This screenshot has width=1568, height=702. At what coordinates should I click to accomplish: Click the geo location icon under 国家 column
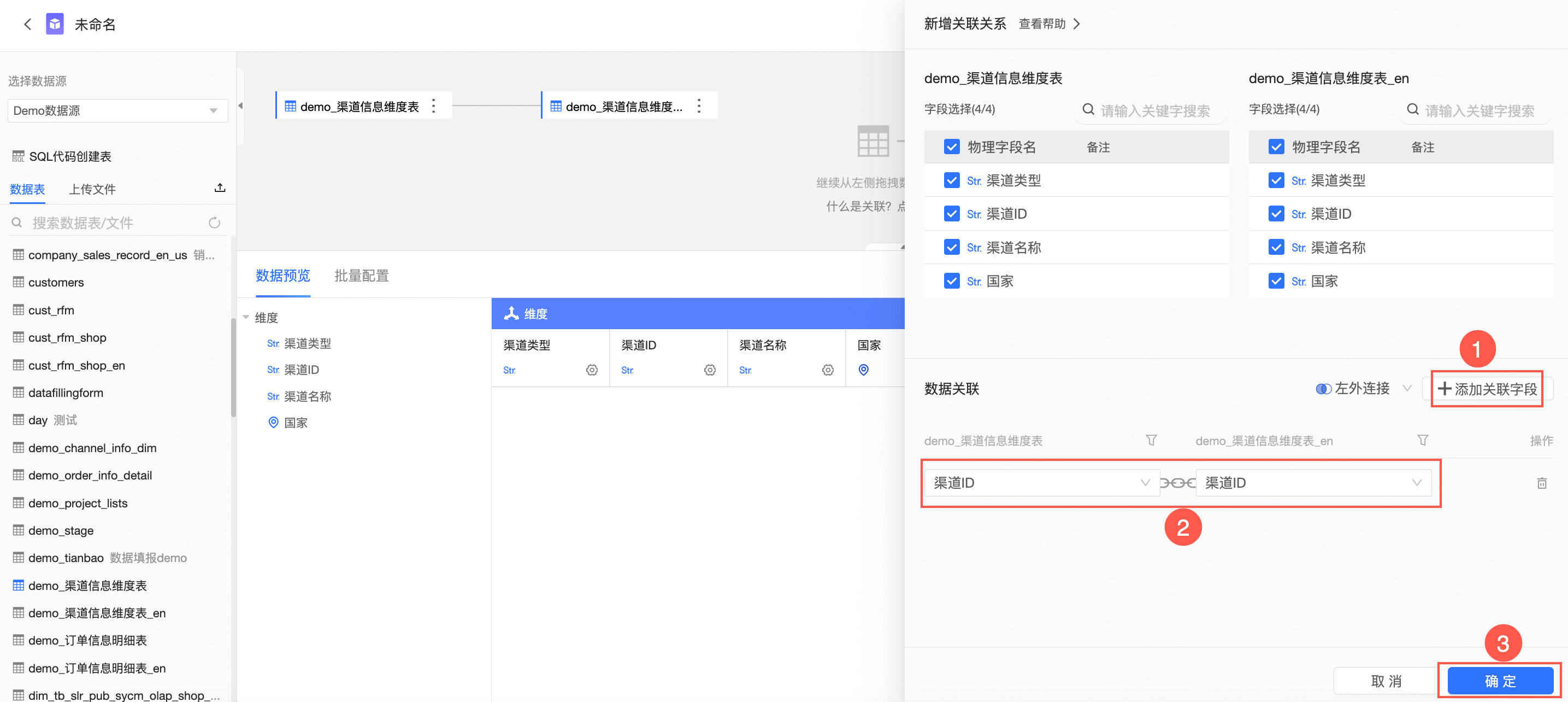pos(863,370)
